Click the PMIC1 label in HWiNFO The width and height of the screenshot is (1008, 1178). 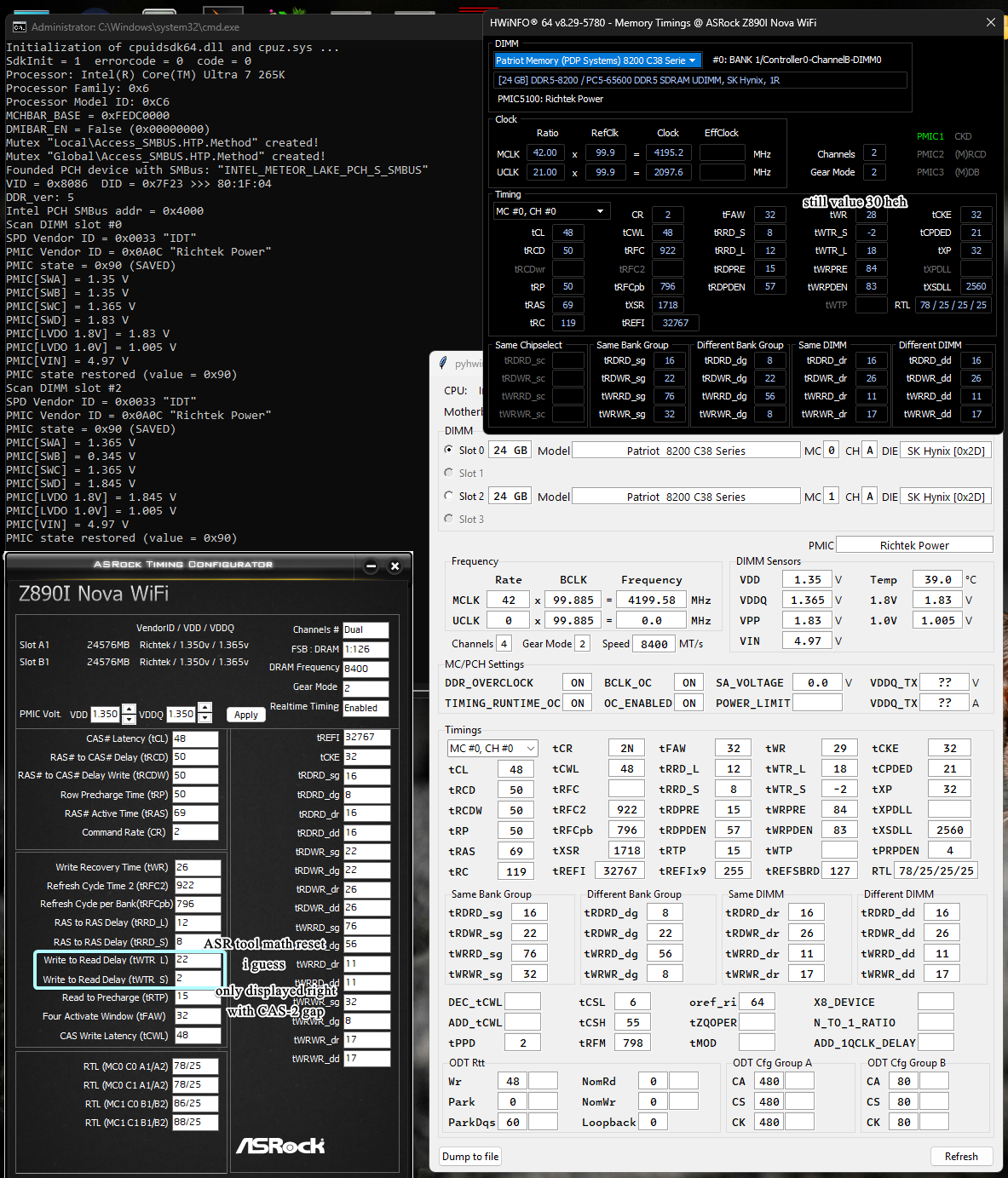(930, 136)
